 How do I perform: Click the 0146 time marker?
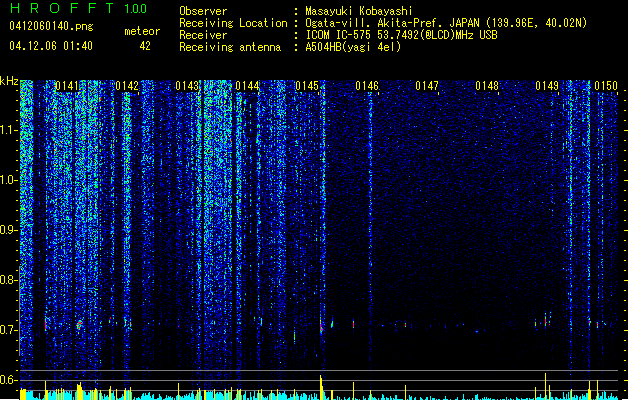point(367,86)
